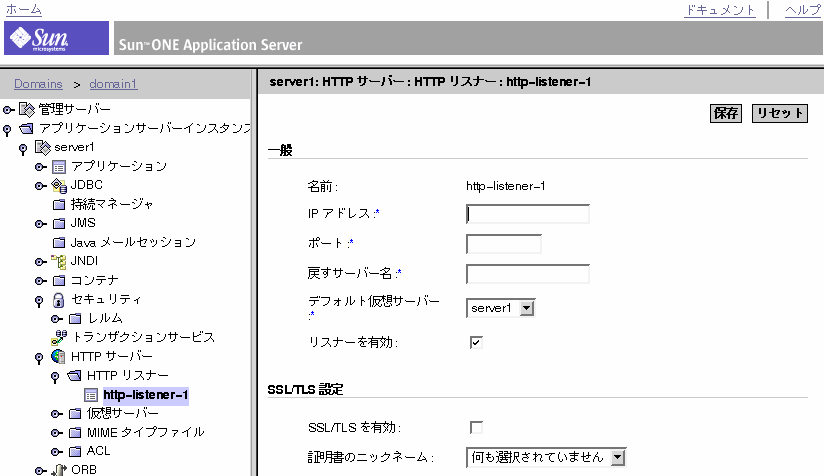
Task: Collapse the server1 tree node
Action: [x=23, y=149]
